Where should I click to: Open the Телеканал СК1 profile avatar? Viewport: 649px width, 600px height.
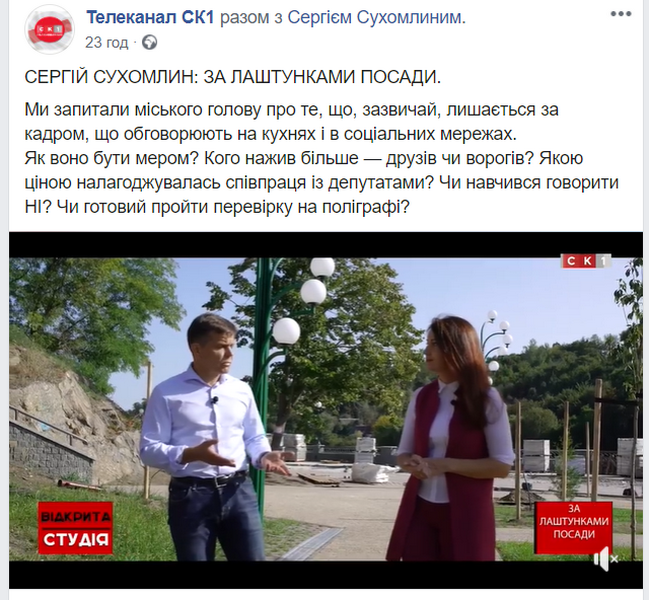[49, 29]
